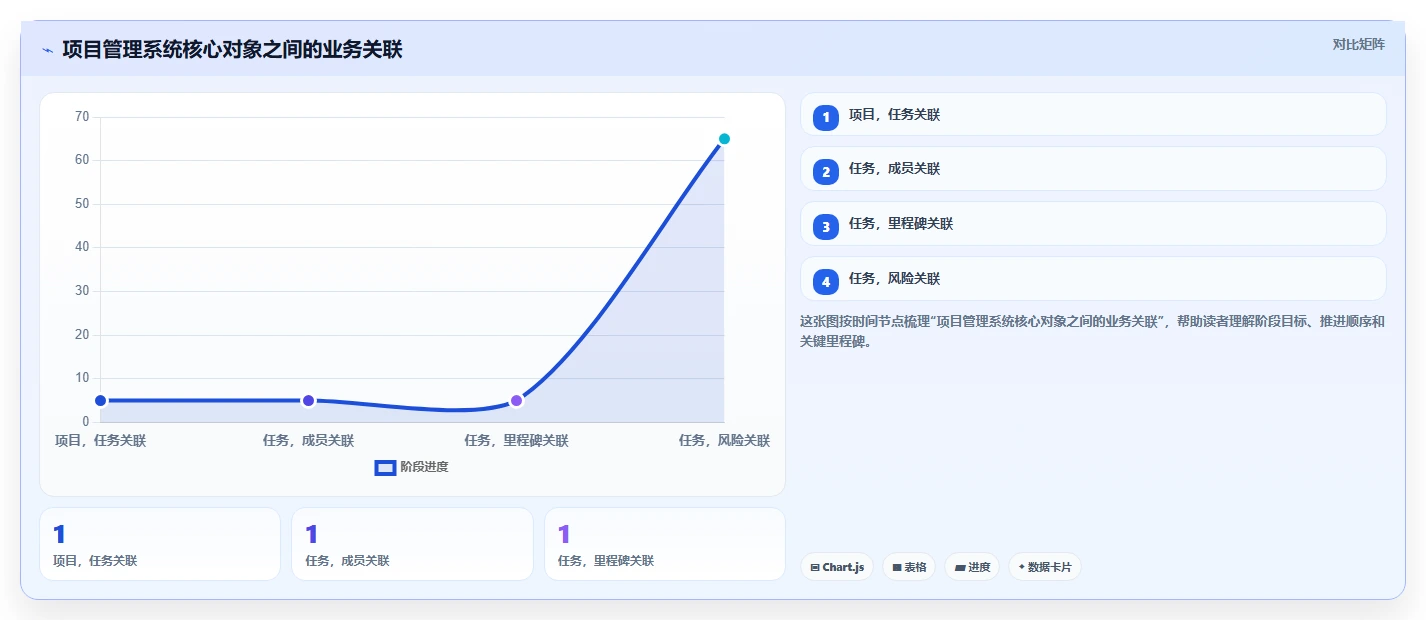Open the 项目，任务关联 data card
1426x620 pixels.
coord(160,544)
